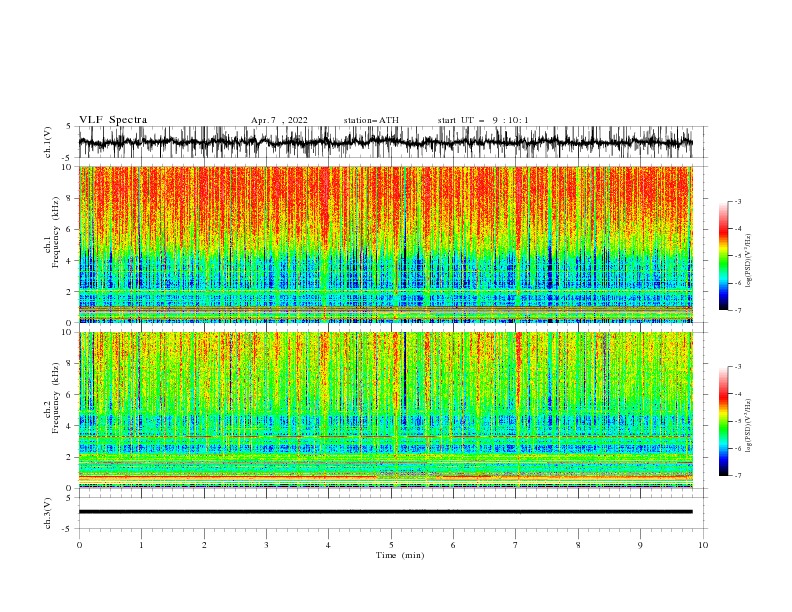Click the time axis tick label '0'
This screenshot has height=612, width=792.
[x=79, y=545]
